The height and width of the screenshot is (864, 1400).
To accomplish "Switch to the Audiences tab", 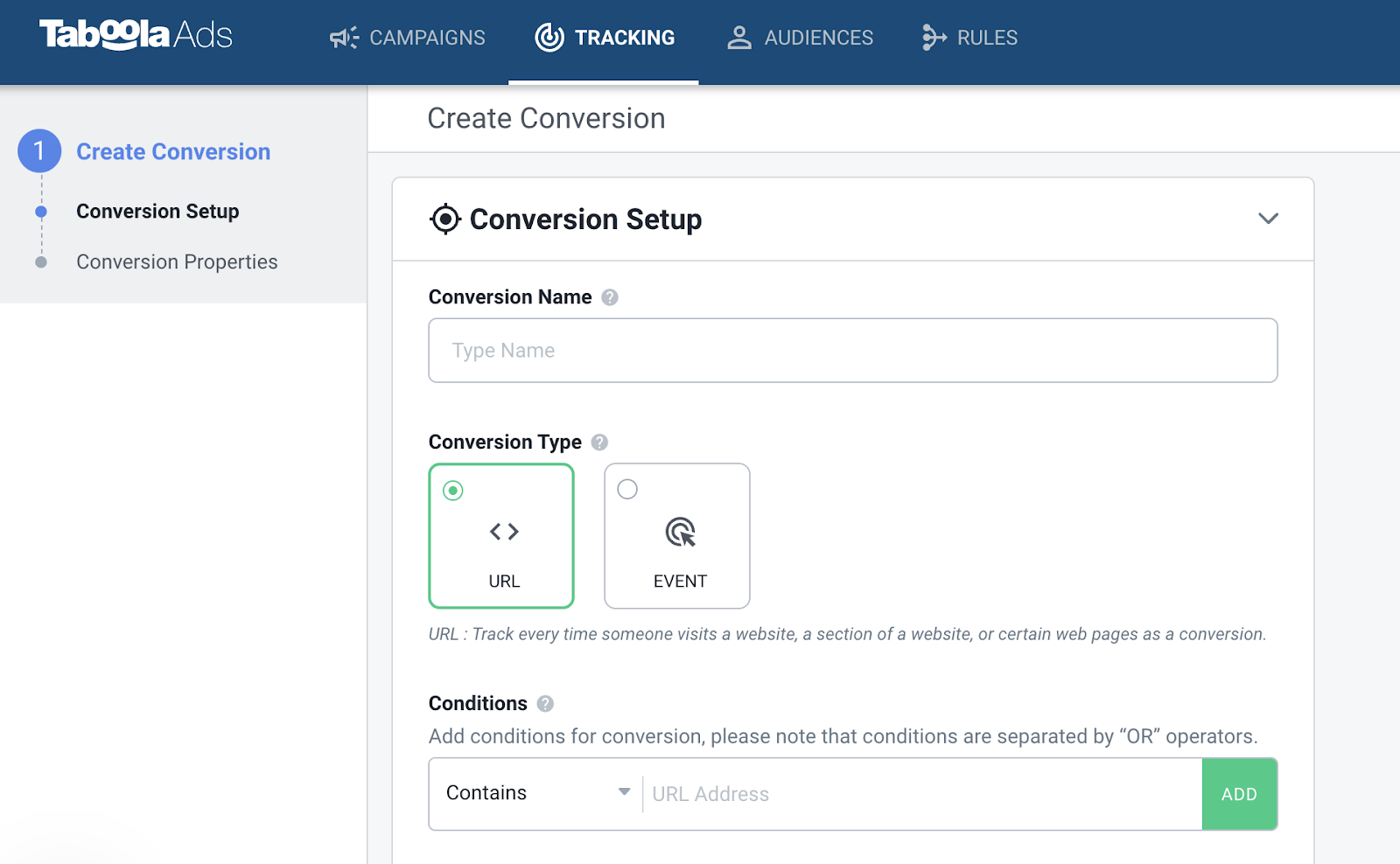I will pos(818,38).
